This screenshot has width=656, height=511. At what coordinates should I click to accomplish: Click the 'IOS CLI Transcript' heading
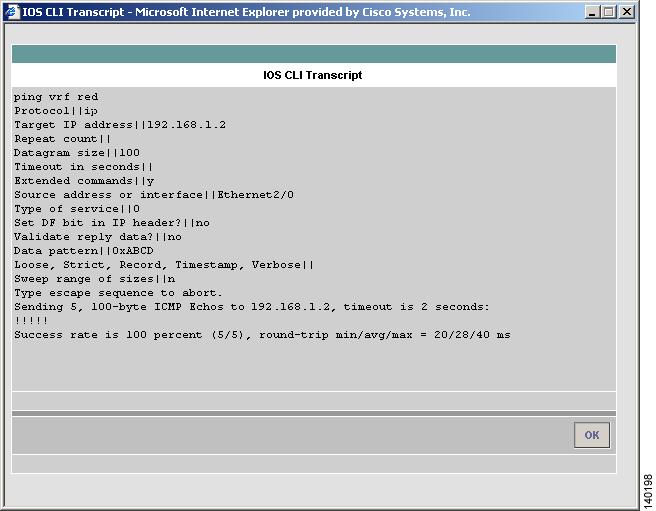click(x=313, y=75)
